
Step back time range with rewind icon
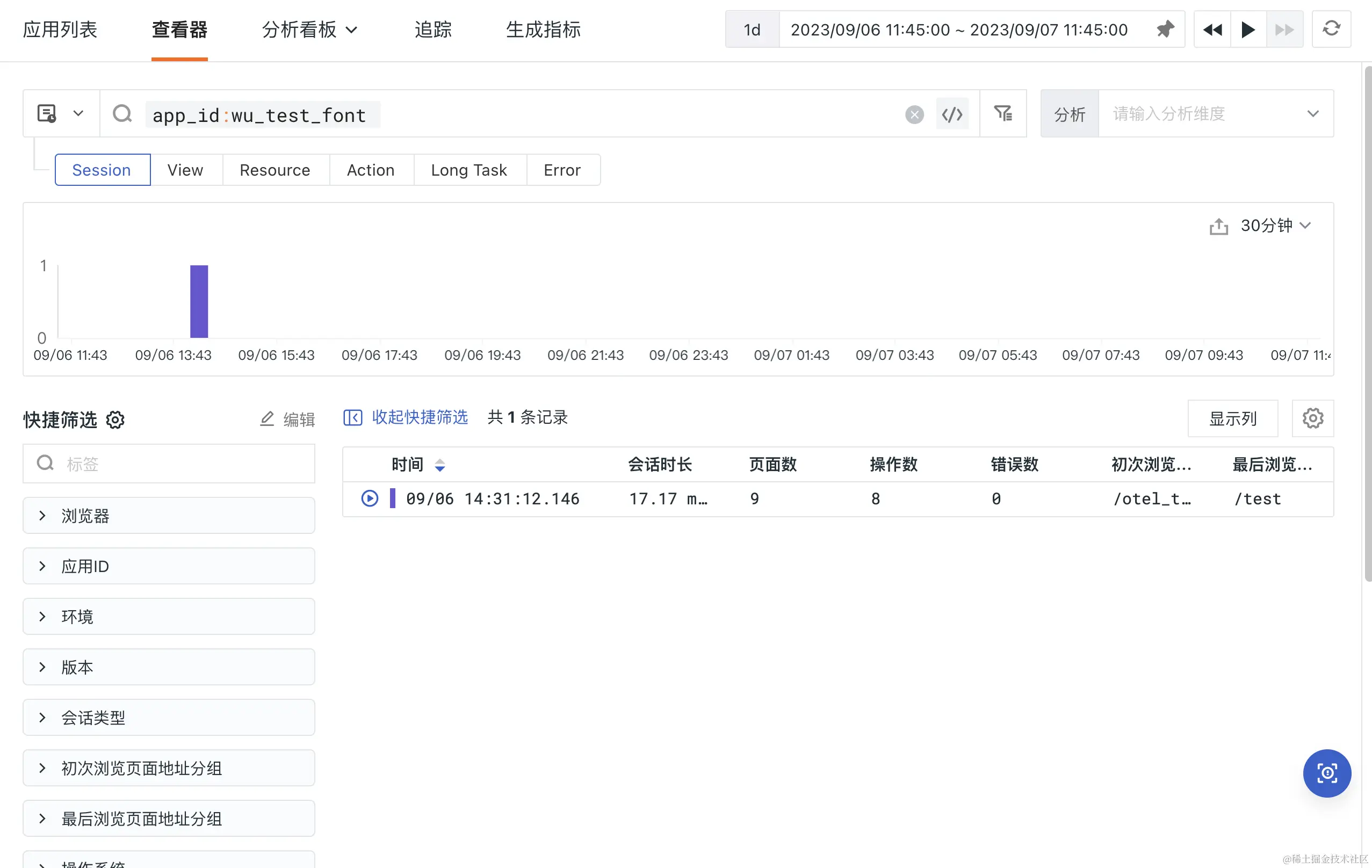click(x=1212, y=29)
